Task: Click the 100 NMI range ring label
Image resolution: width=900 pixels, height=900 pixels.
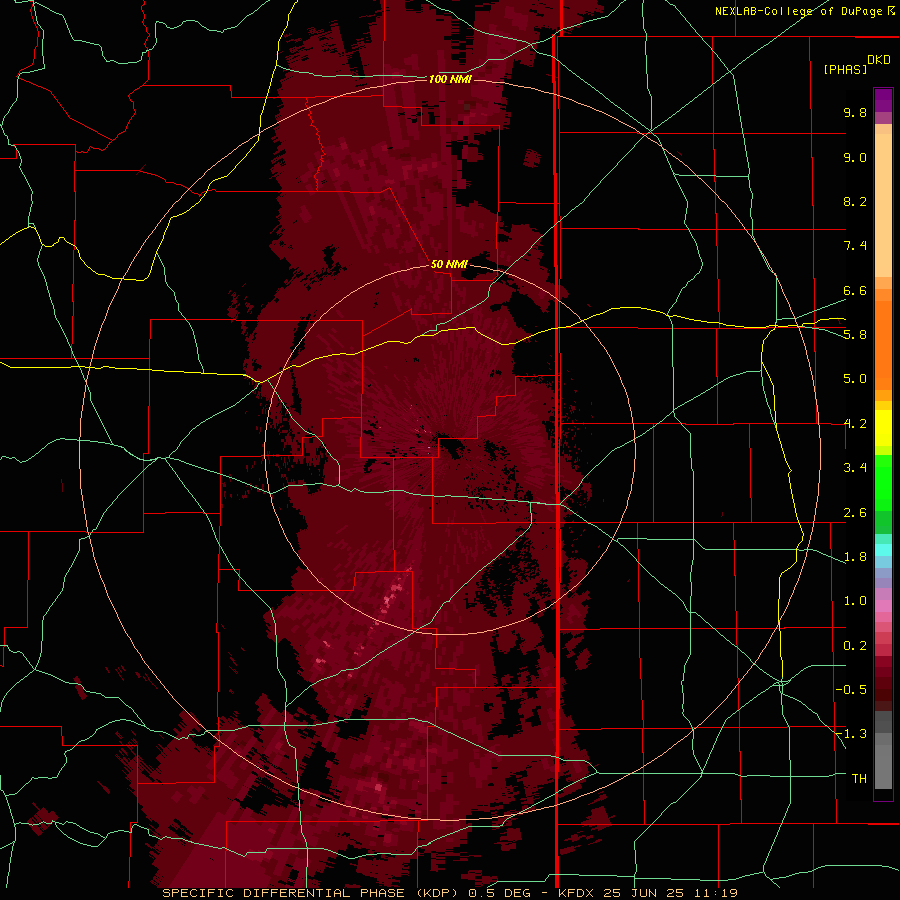Action: pyautogui.click(x=450, y=79)
